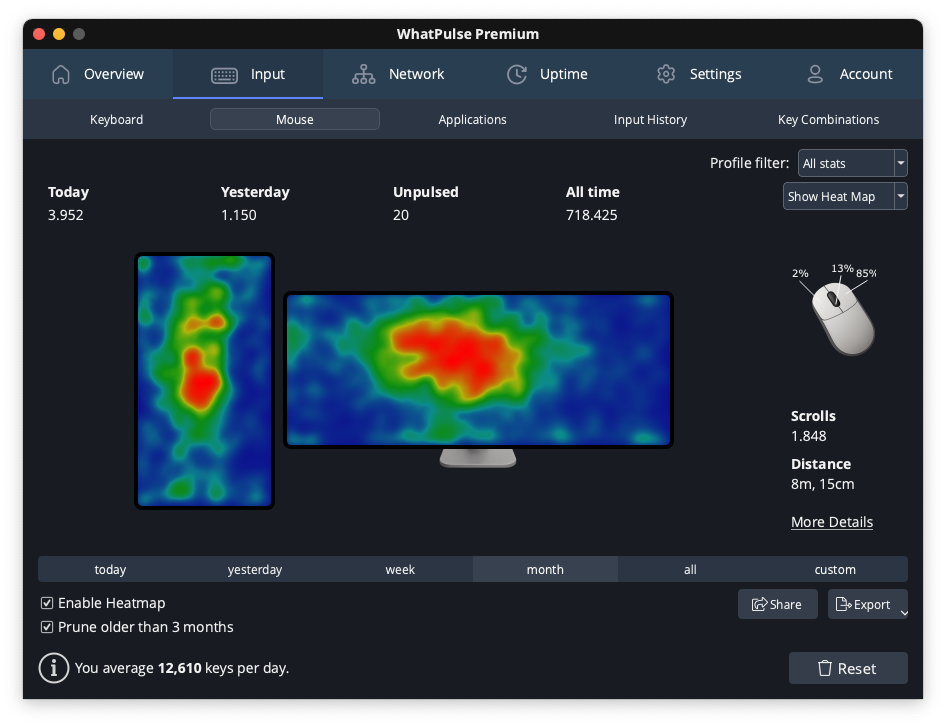Open More Details link

coord(831,522)
